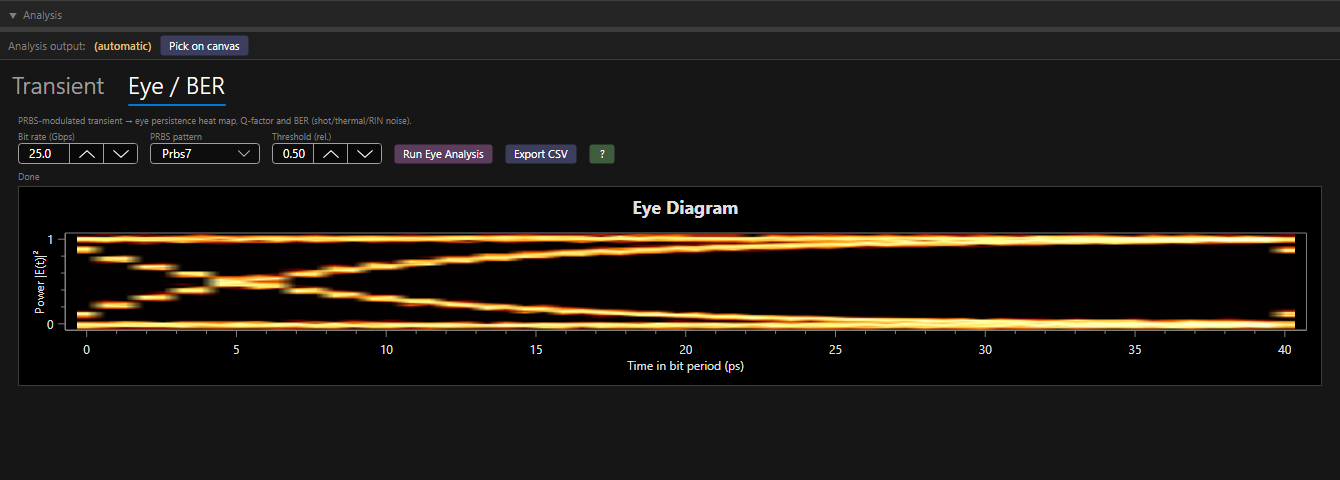
Task: Open the PRBS pattern dropdown
Action: click(205, 154)
